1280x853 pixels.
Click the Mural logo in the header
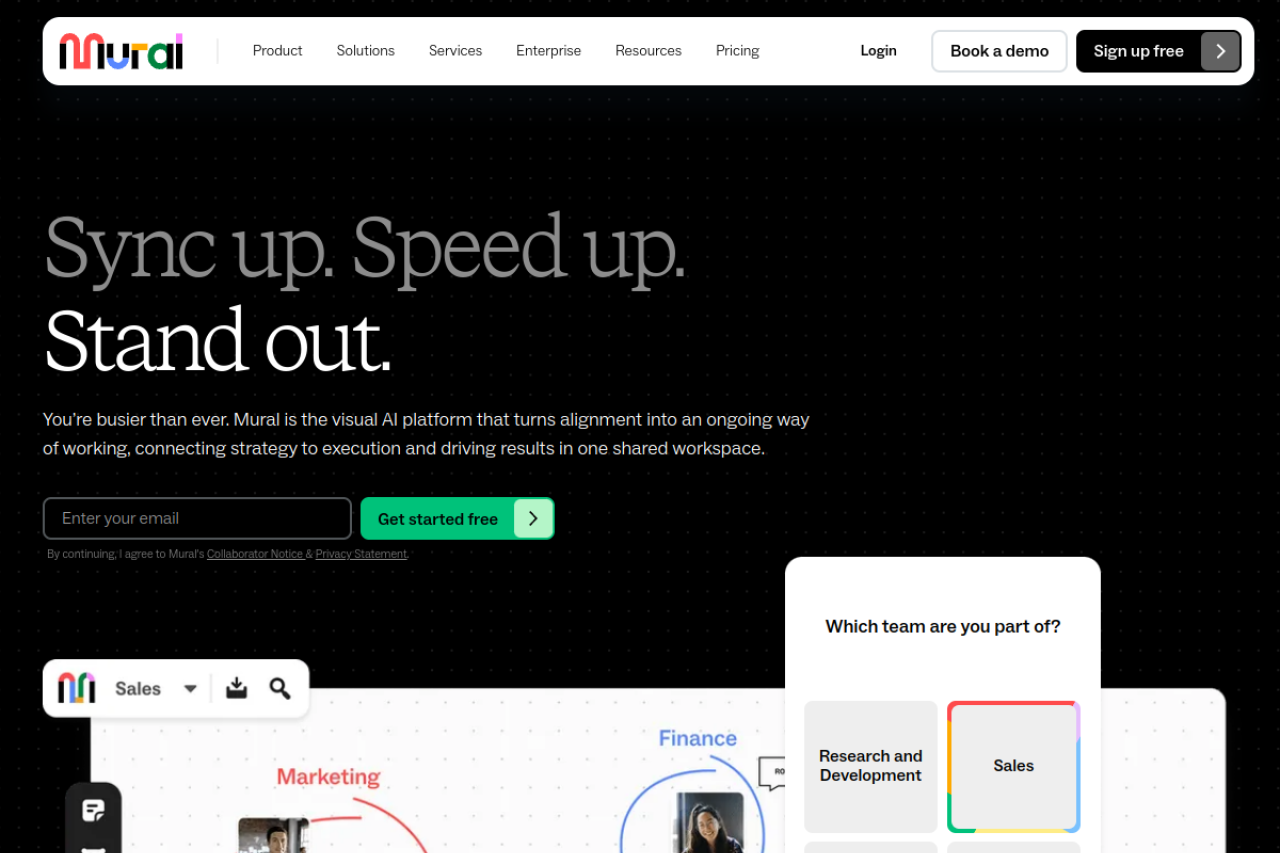[x=121, y=51]
